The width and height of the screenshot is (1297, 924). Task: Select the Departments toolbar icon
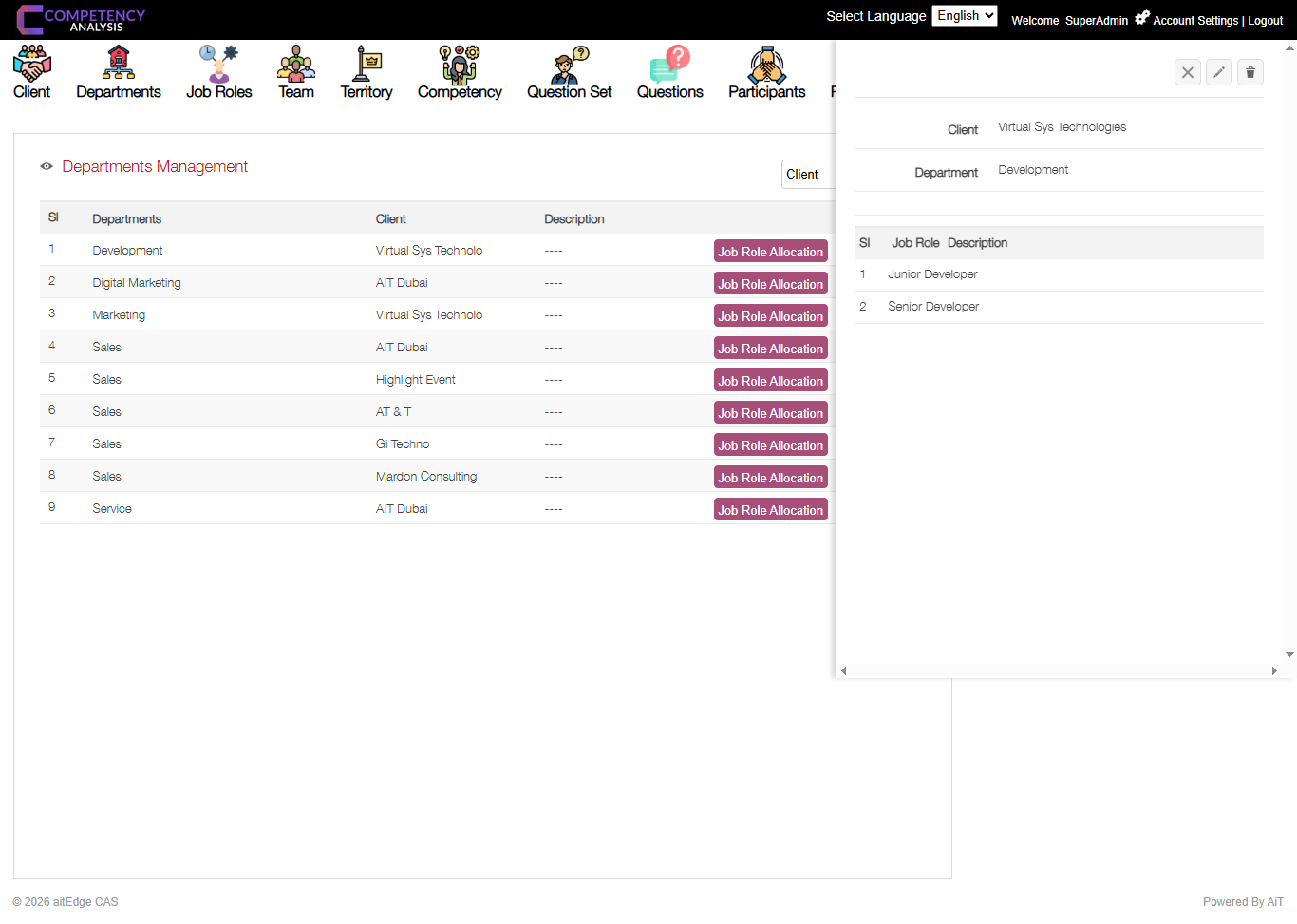coord(118,65)
